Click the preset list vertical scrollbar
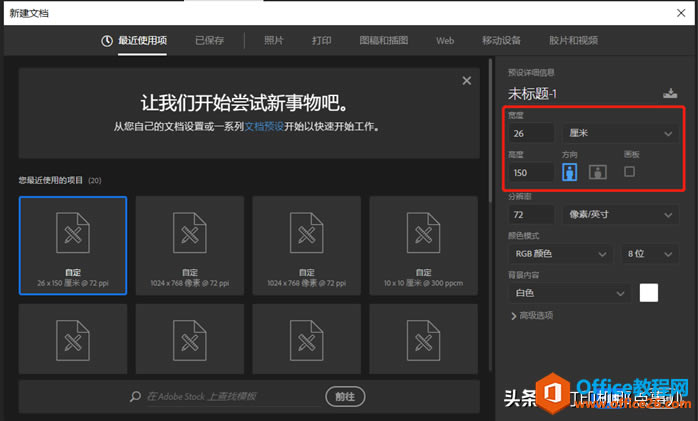The image size is (698, 421). point(491,129)
